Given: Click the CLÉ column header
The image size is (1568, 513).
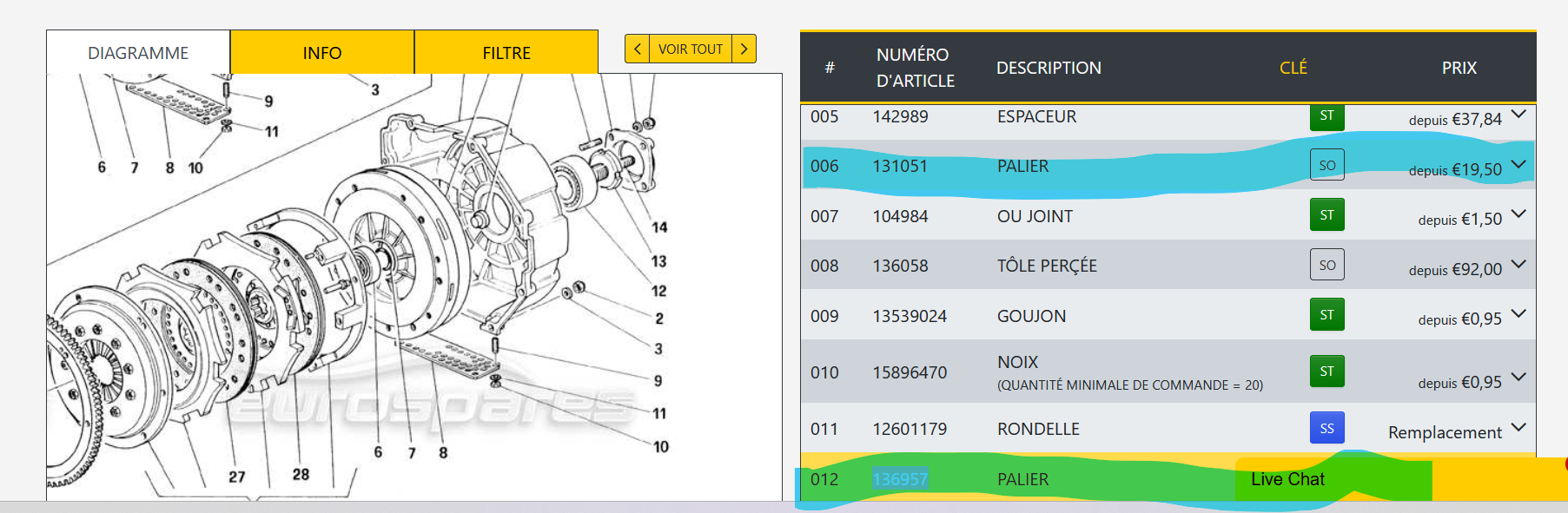Looking at the screenshot, I should tap(1293, 68).
